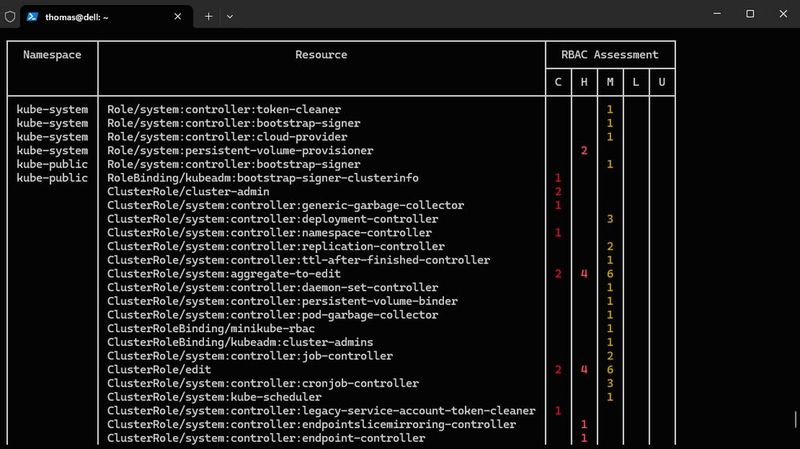This screenshot has width=800, height=449.
Task: Click ClusterRole replication-controller row
Action: (276, 246)
